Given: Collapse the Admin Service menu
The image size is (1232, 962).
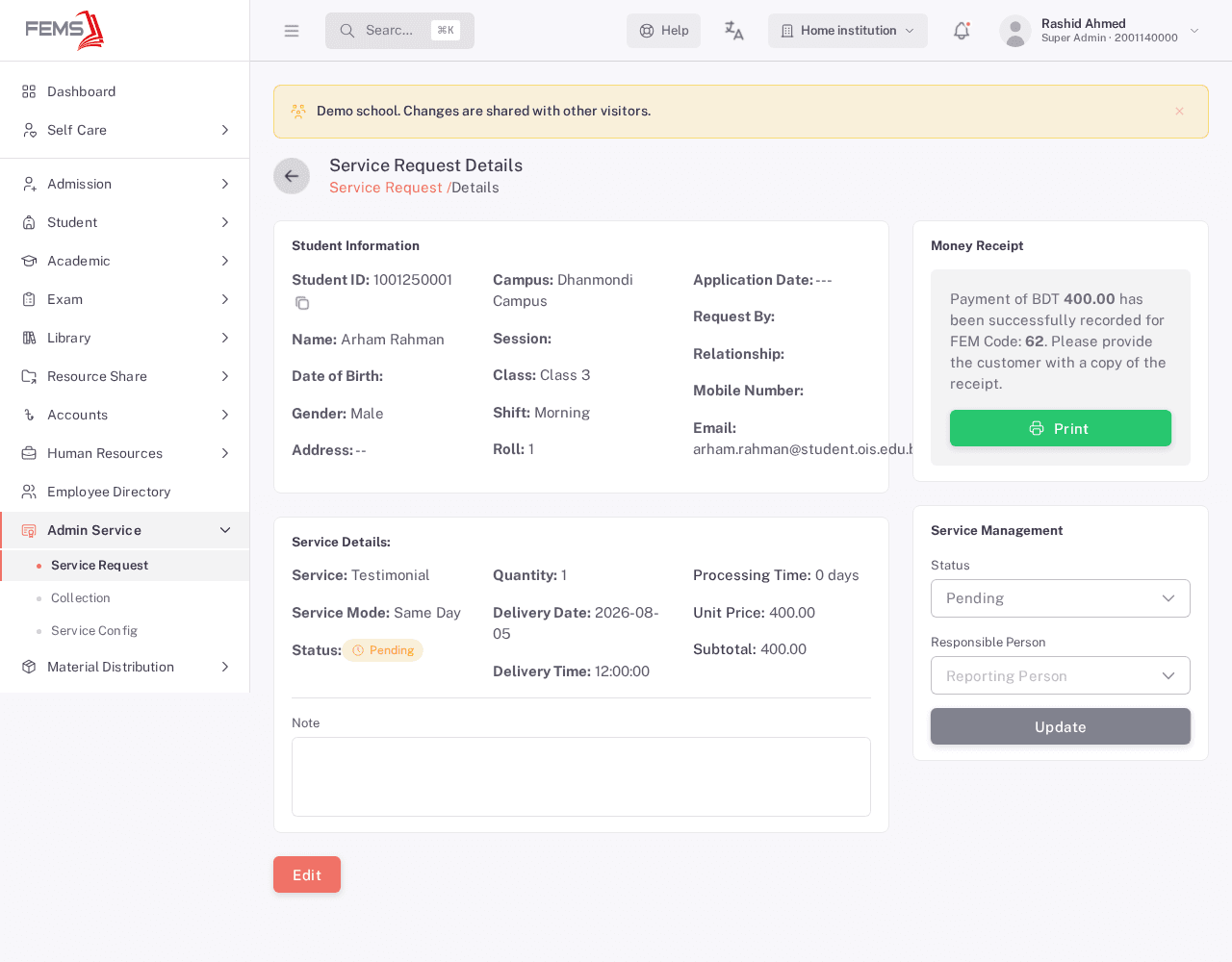Looking at the screenshot, I should click(125, 530).
